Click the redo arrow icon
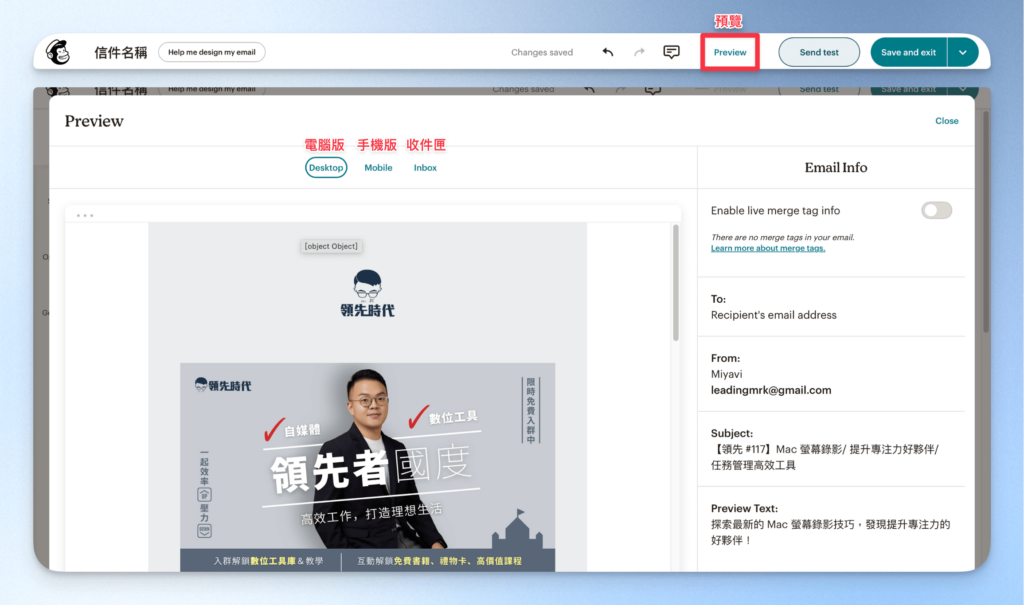1024x605 pixels. tap(639, 52)
